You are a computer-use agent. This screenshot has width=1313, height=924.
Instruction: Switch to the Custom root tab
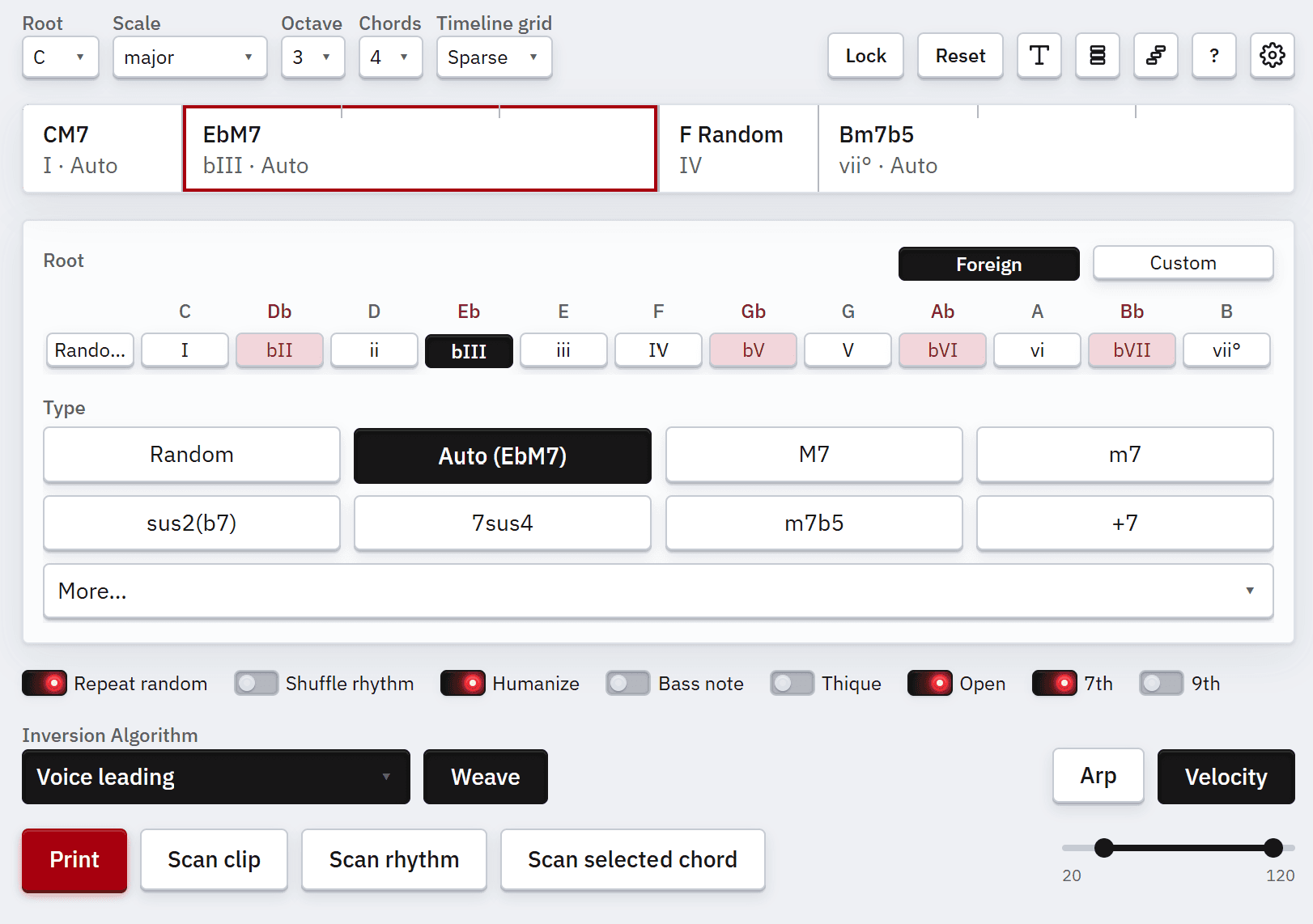[x=1183, y=263]
